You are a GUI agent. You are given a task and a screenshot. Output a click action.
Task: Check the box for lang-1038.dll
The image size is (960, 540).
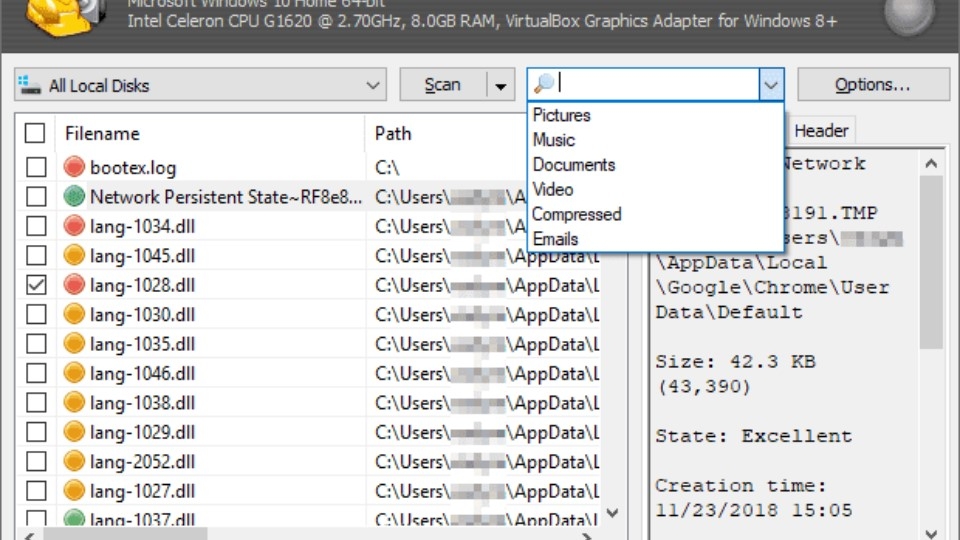pyautogui.click(x=36, y=402)
